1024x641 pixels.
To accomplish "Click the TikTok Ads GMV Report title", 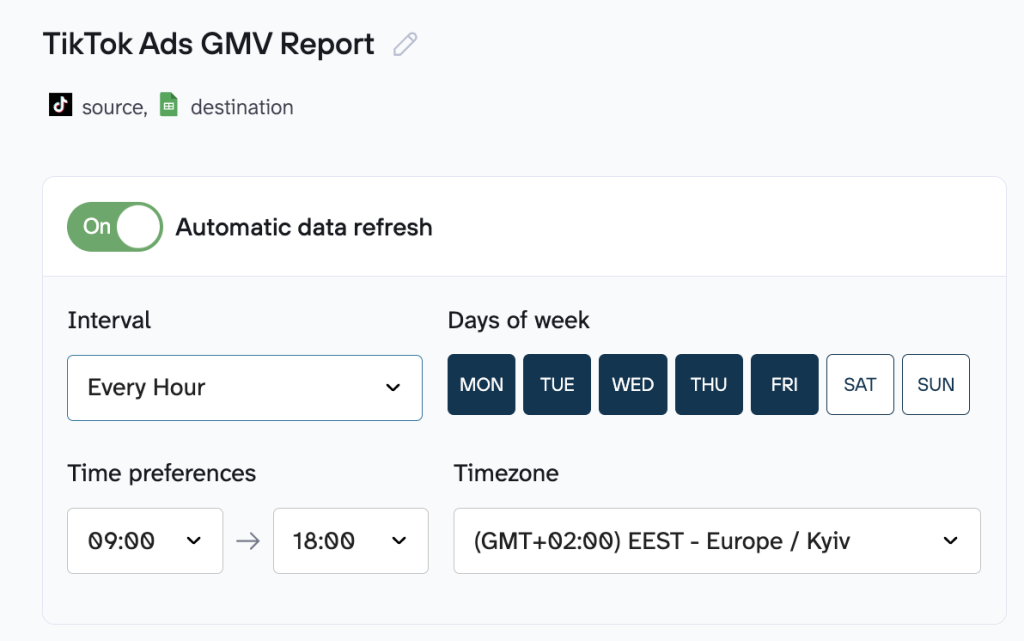I will (x=207, y=44).
